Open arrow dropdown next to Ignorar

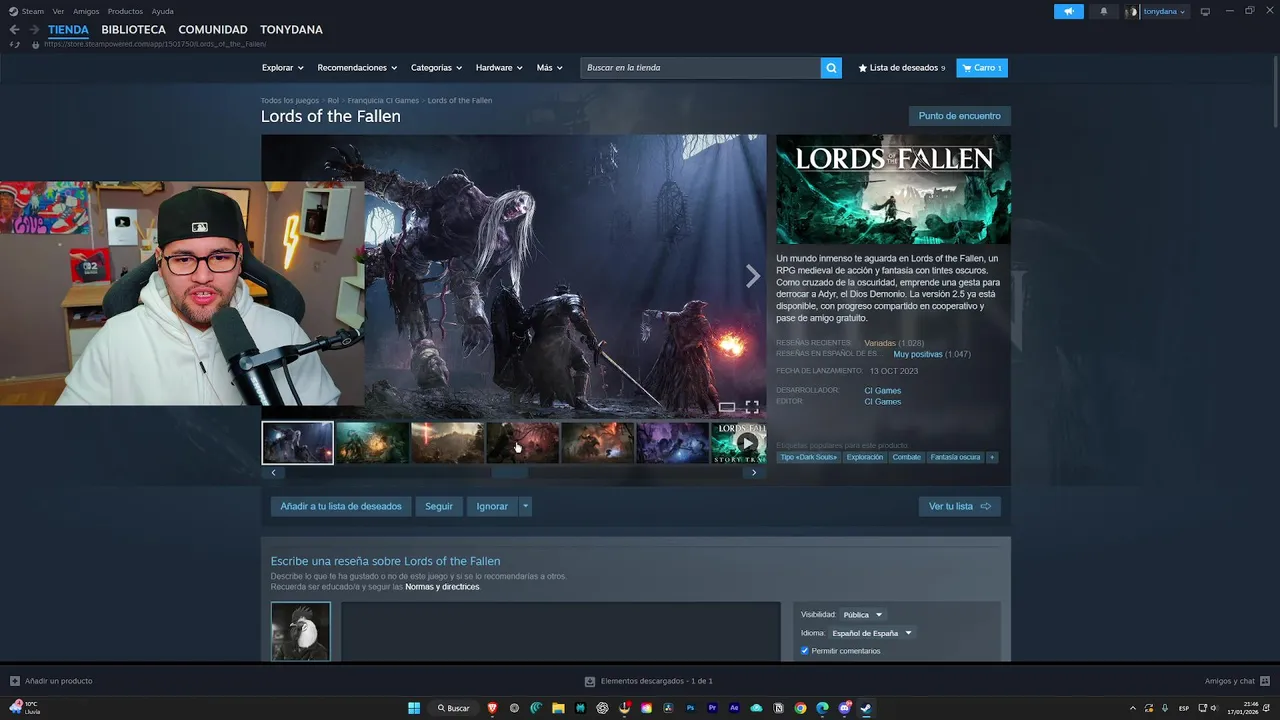[x=525, y=506]
